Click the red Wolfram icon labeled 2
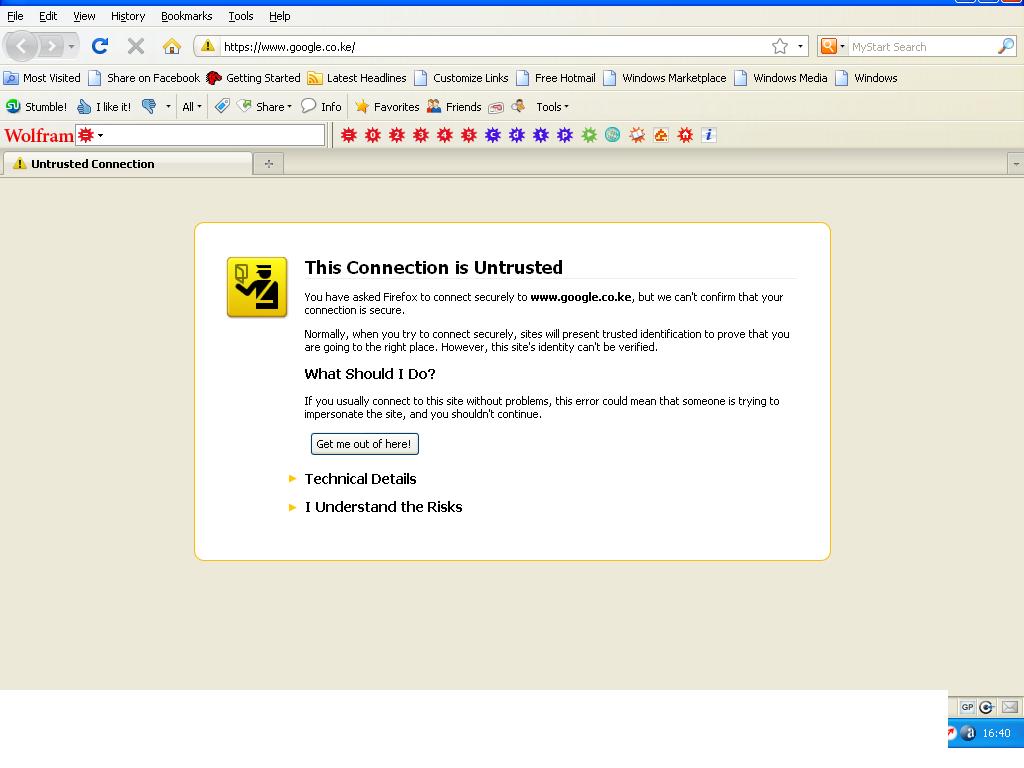Image resolution: width=1024 pixels, height=768 pixels. (x=397, y=135)
